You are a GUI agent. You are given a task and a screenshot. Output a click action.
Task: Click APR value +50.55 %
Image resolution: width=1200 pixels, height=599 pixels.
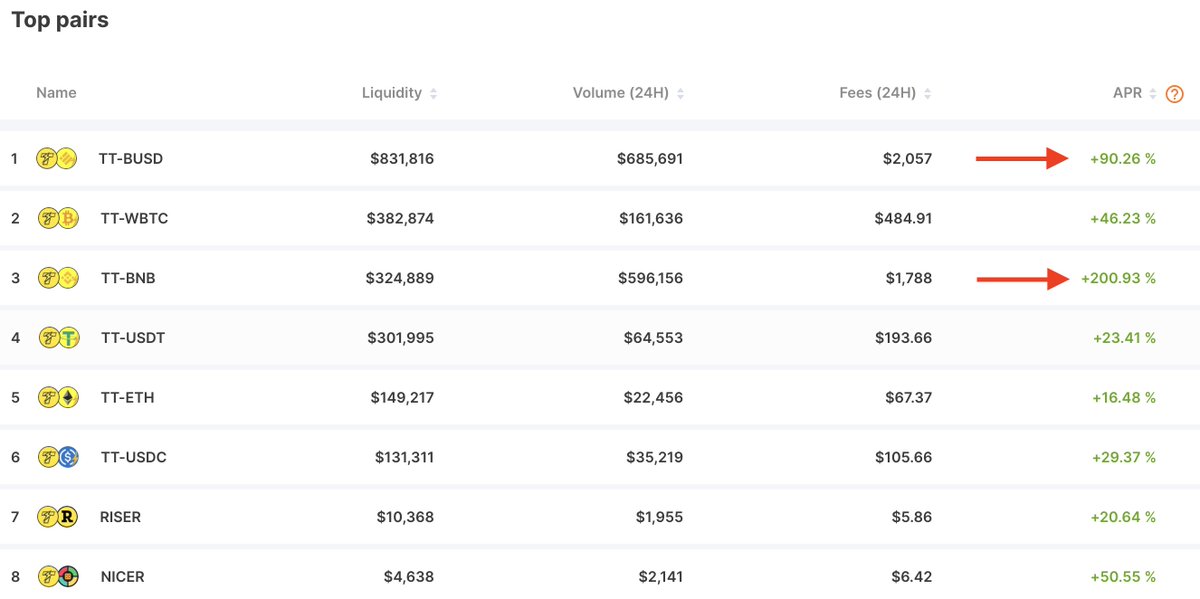(x=1124, y=577)
